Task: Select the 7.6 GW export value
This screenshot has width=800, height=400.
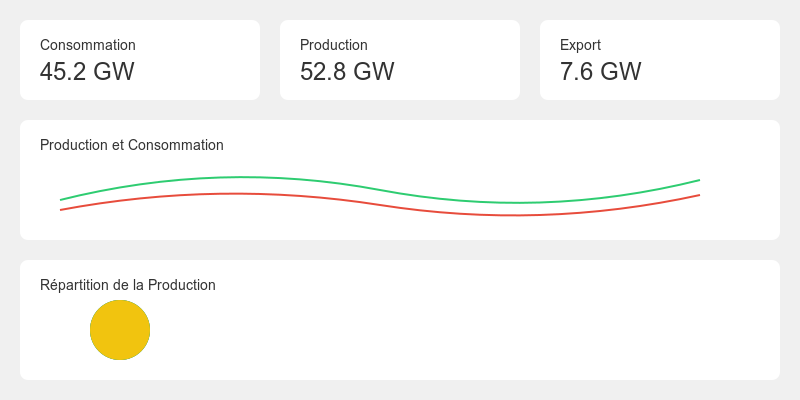Action: 601,71
